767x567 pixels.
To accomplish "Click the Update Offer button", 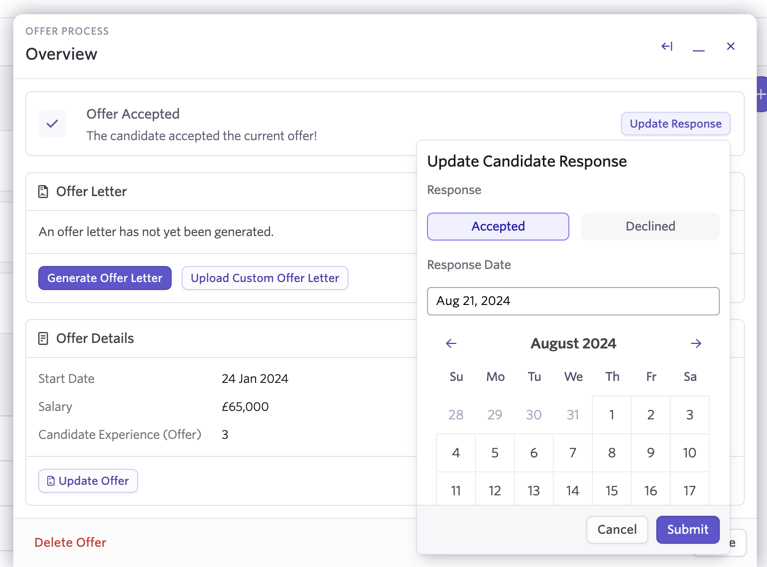I will [88, 481].
